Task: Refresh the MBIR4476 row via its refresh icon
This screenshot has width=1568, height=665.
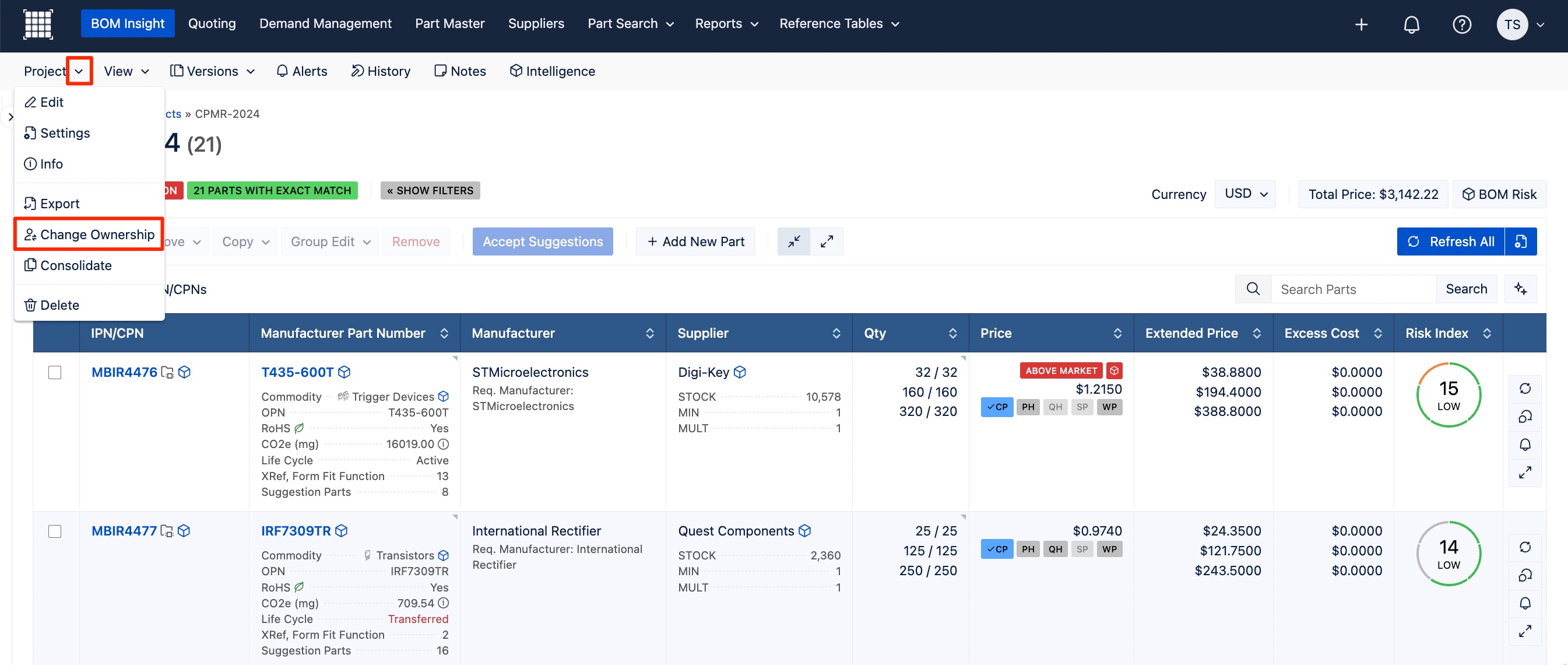Action: pos(1525,388)
